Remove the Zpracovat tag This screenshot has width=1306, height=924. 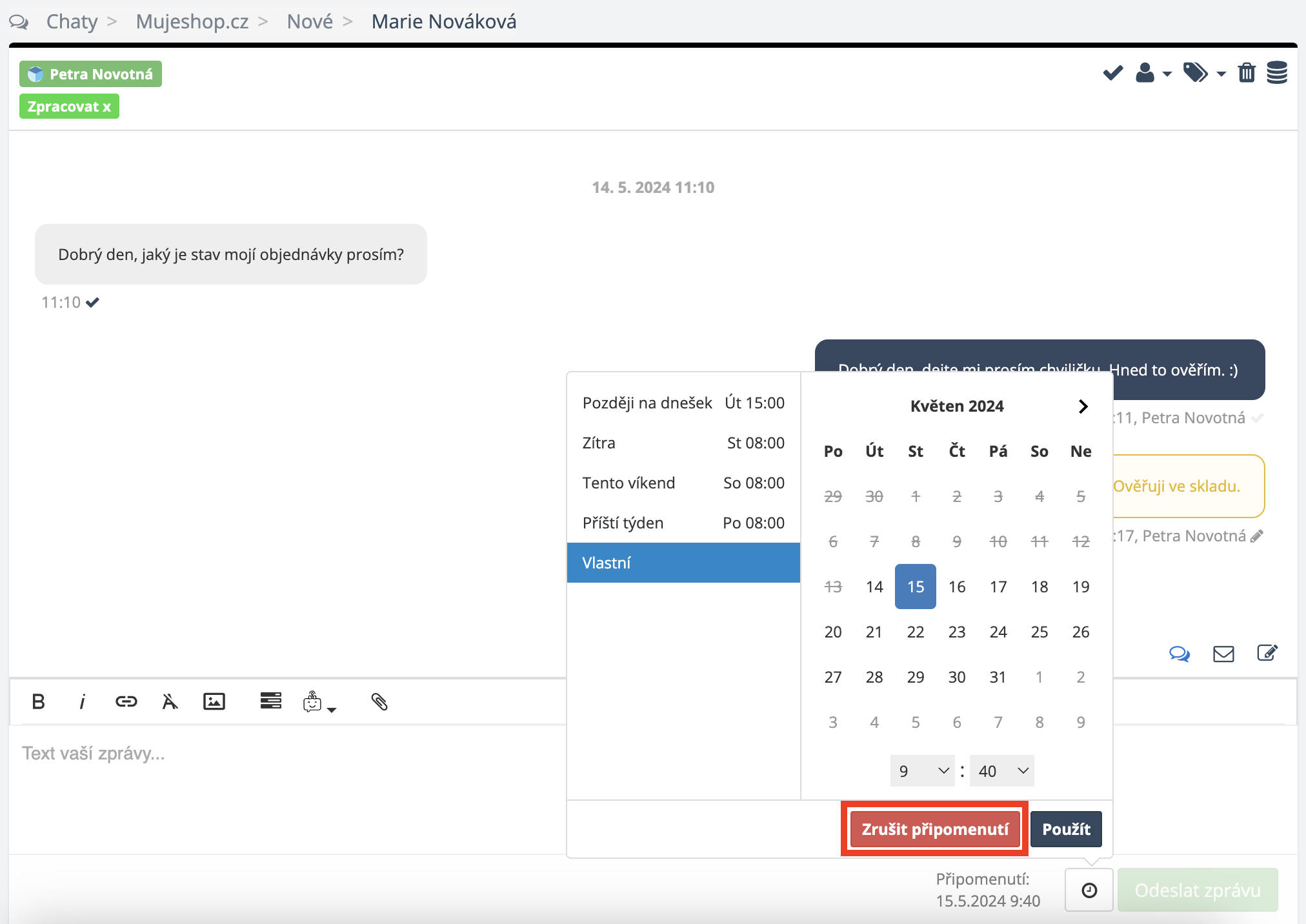(x=107, y=106)
